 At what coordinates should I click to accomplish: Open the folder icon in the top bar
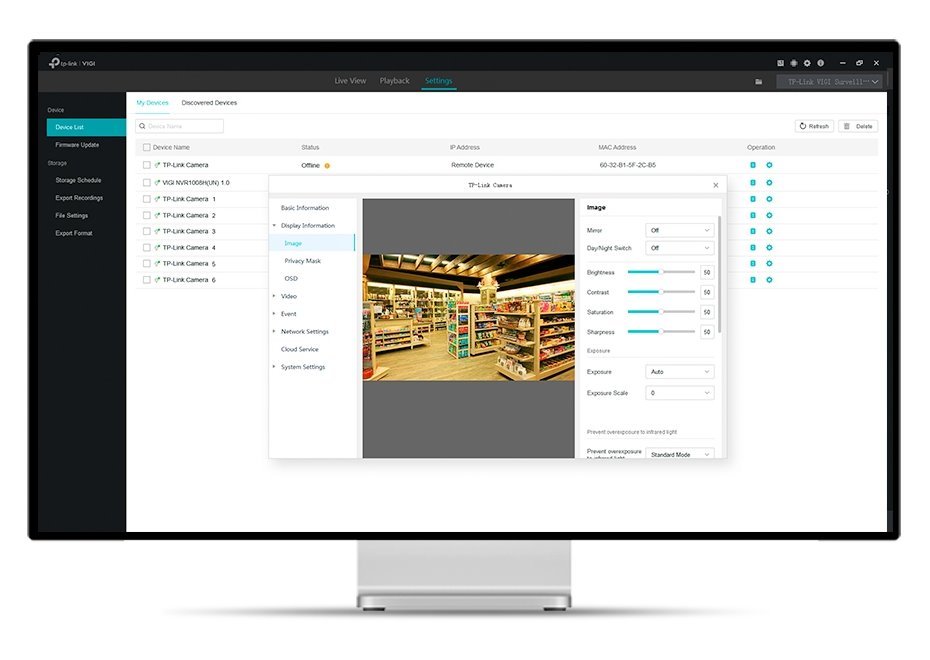coord(759,81)
